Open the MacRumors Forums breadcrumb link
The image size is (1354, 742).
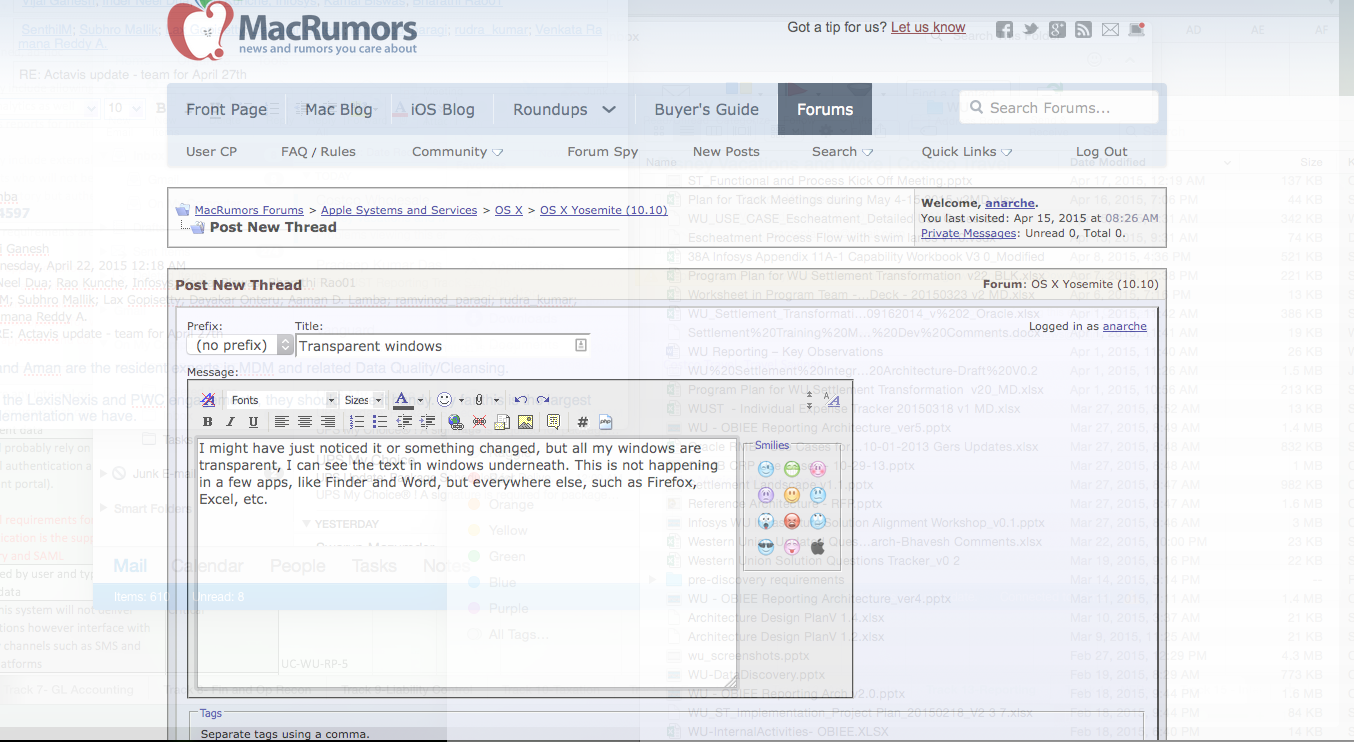pyautogui.click(x=249, y=210)
